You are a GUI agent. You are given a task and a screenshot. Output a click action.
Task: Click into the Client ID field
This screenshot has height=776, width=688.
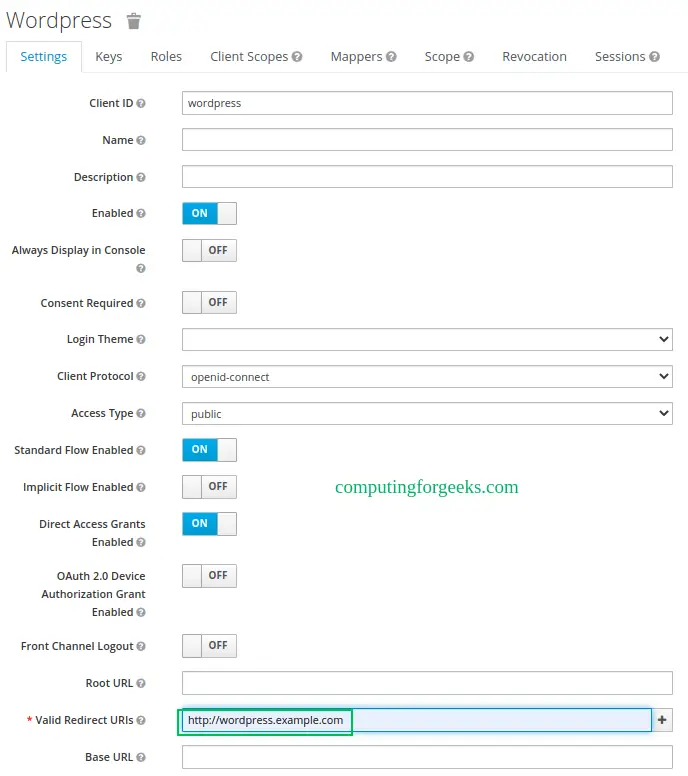coord(427,103)
